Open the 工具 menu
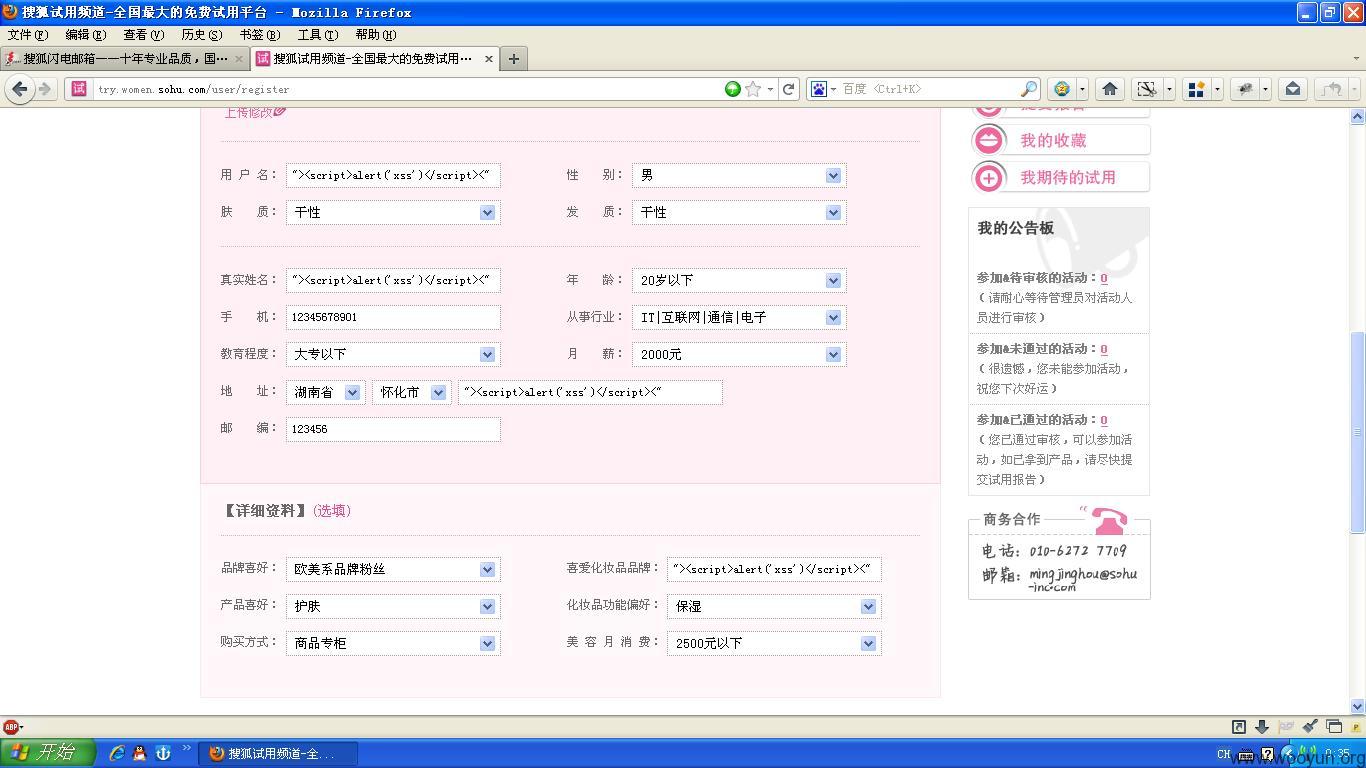Image resolution: width=1366 pixels, height=768 pixels. coord(317,35)
